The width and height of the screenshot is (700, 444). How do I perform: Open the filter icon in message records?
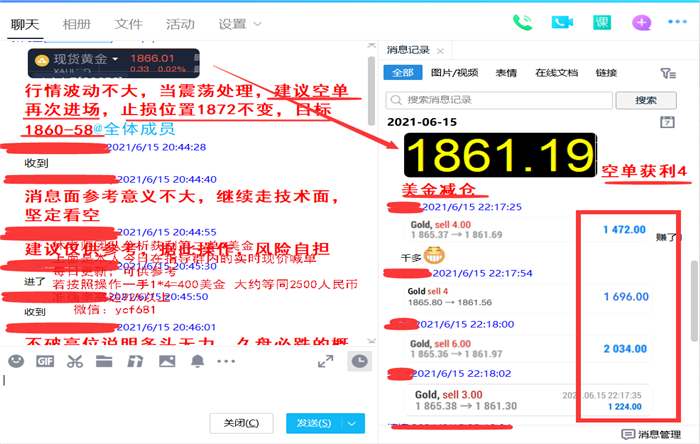[667, 73]
